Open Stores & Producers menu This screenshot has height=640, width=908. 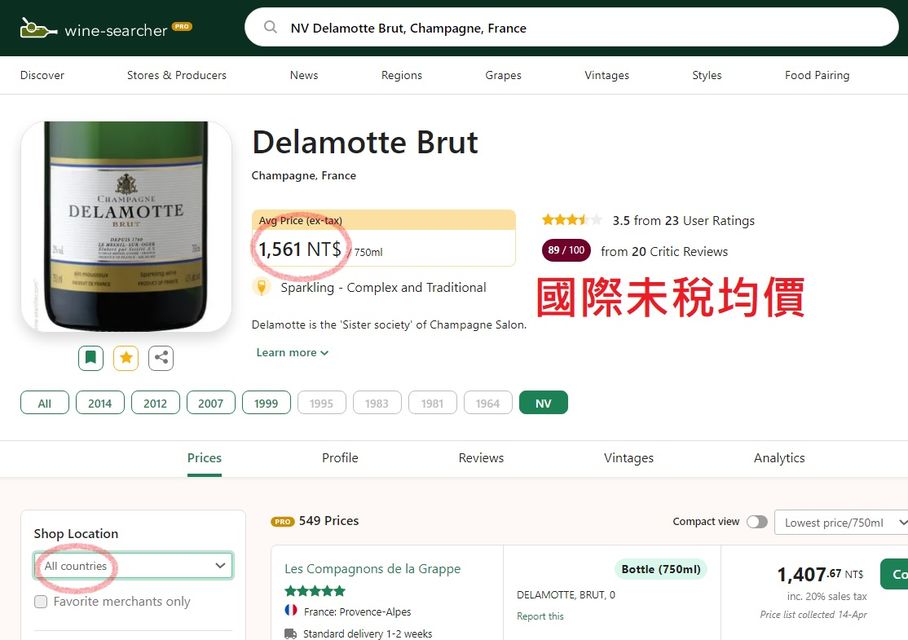(x=177, y=75)
